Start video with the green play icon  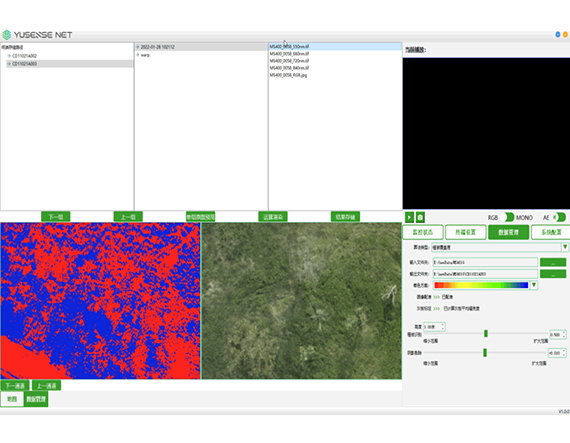coord(409,217)
